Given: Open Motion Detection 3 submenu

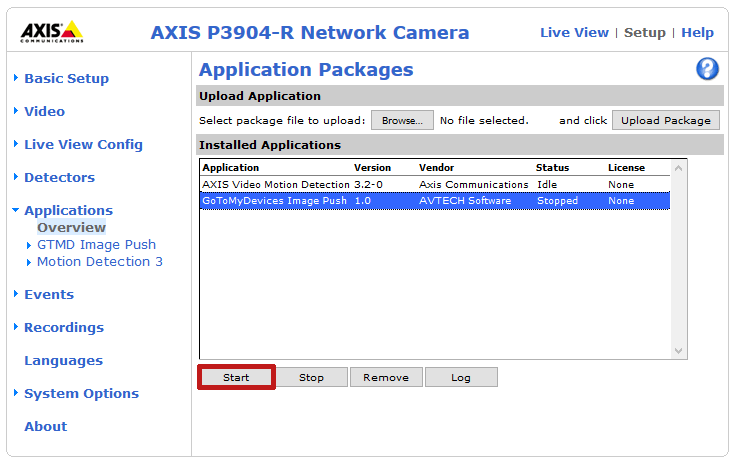Looking at the screenshot, I should pyautogui.click(x=99, y=262).
